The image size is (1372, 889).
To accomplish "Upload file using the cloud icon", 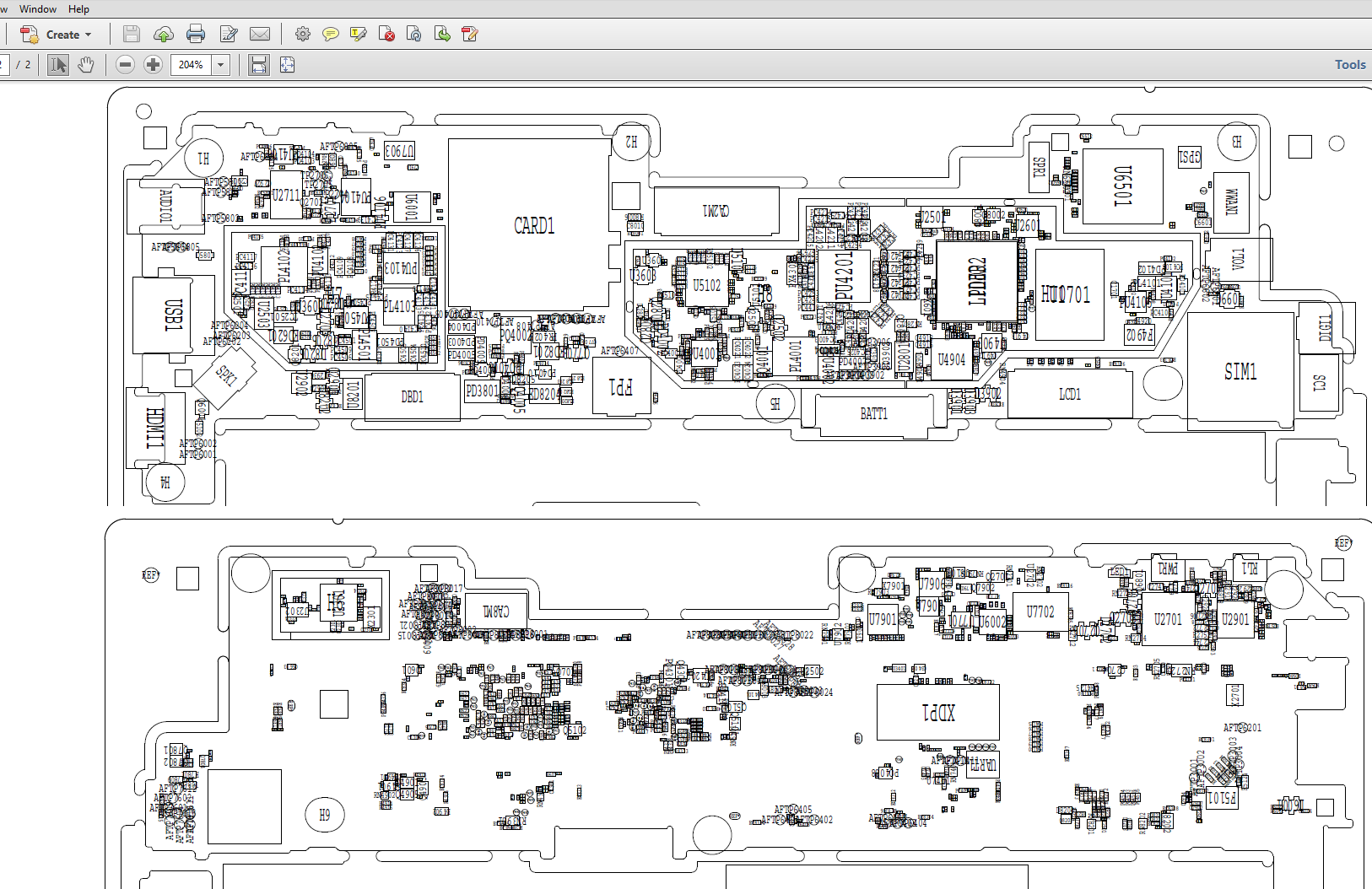I will [163, 35].
